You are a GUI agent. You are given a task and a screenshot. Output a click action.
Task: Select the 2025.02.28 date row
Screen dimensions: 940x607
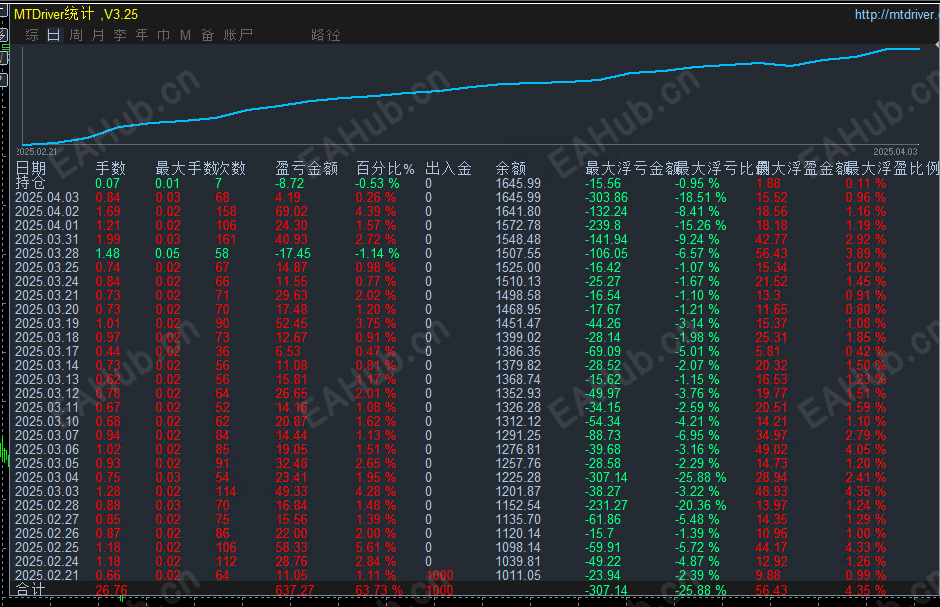tap(47, 506)
